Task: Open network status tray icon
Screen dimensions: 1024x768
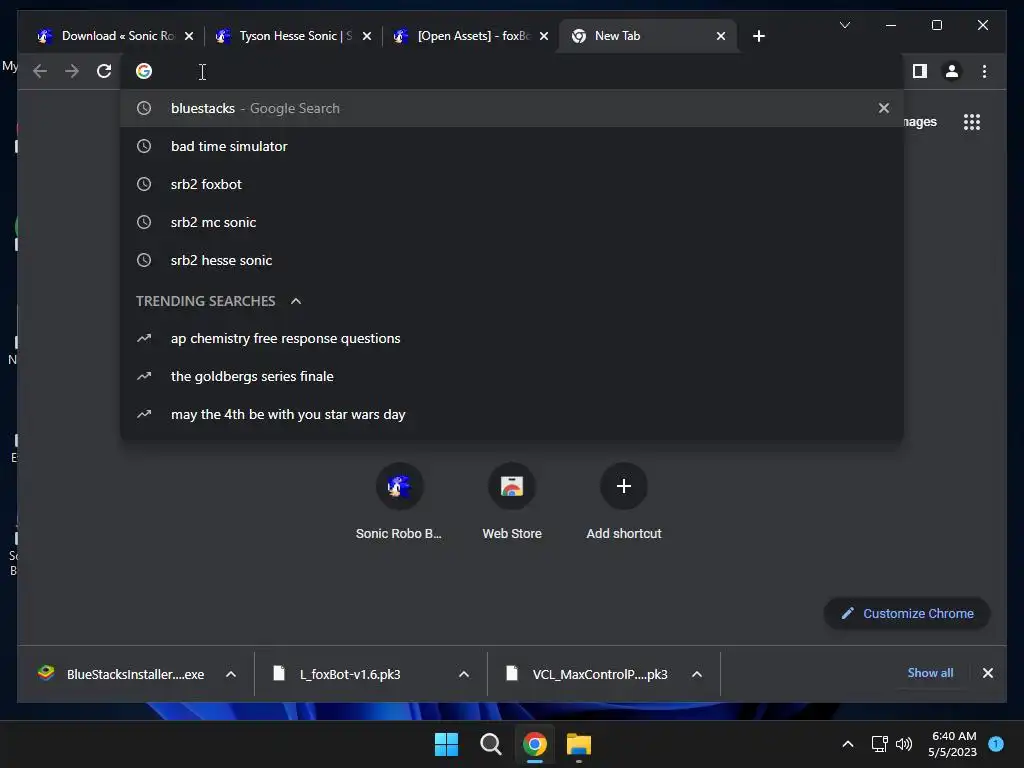Action: coord(880,744)
